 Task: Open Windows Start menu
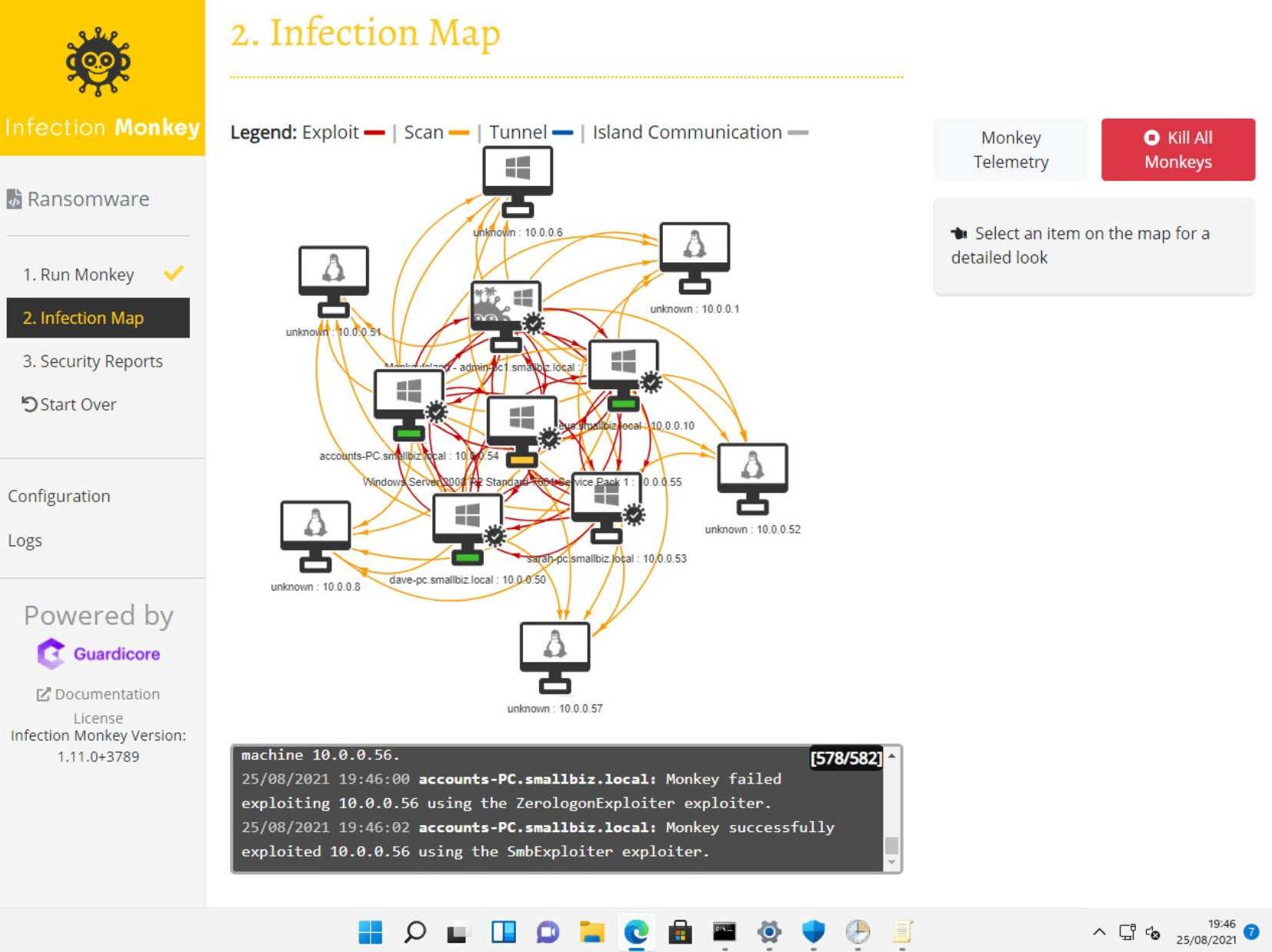(x=370, y=932)
